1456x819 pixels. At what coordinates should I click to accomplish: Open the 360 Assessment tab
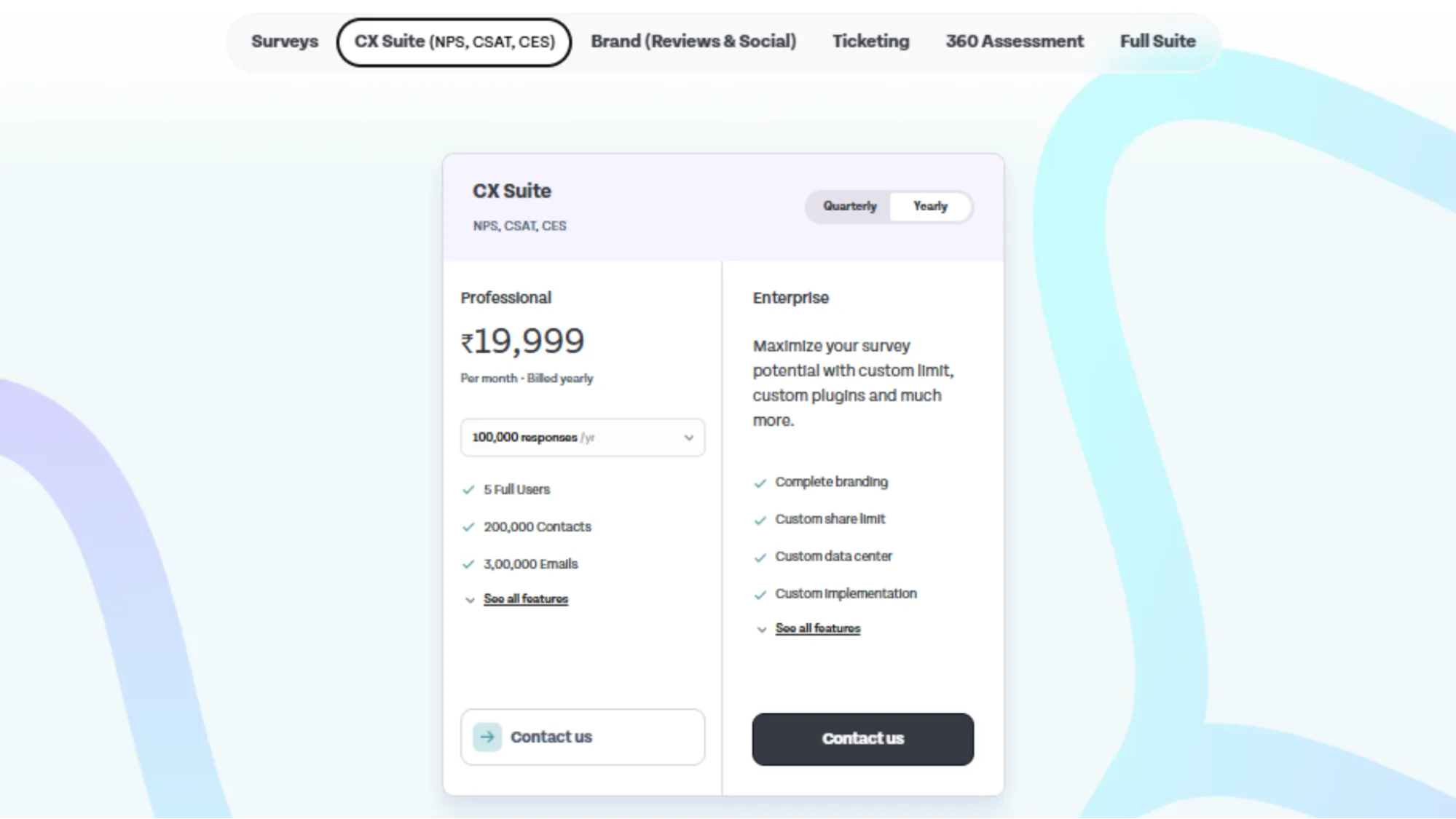click(x=1014, y=41)
